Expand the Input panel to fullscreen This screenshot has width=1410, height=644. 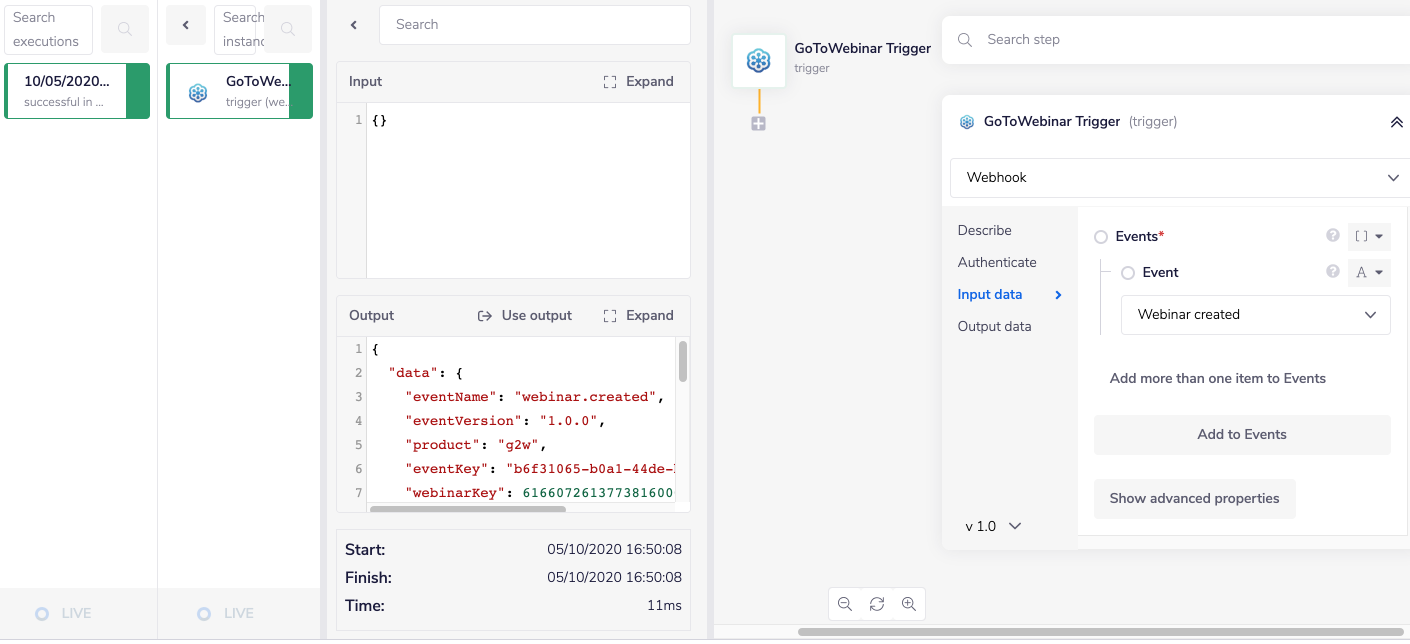[x=638, y=81]
